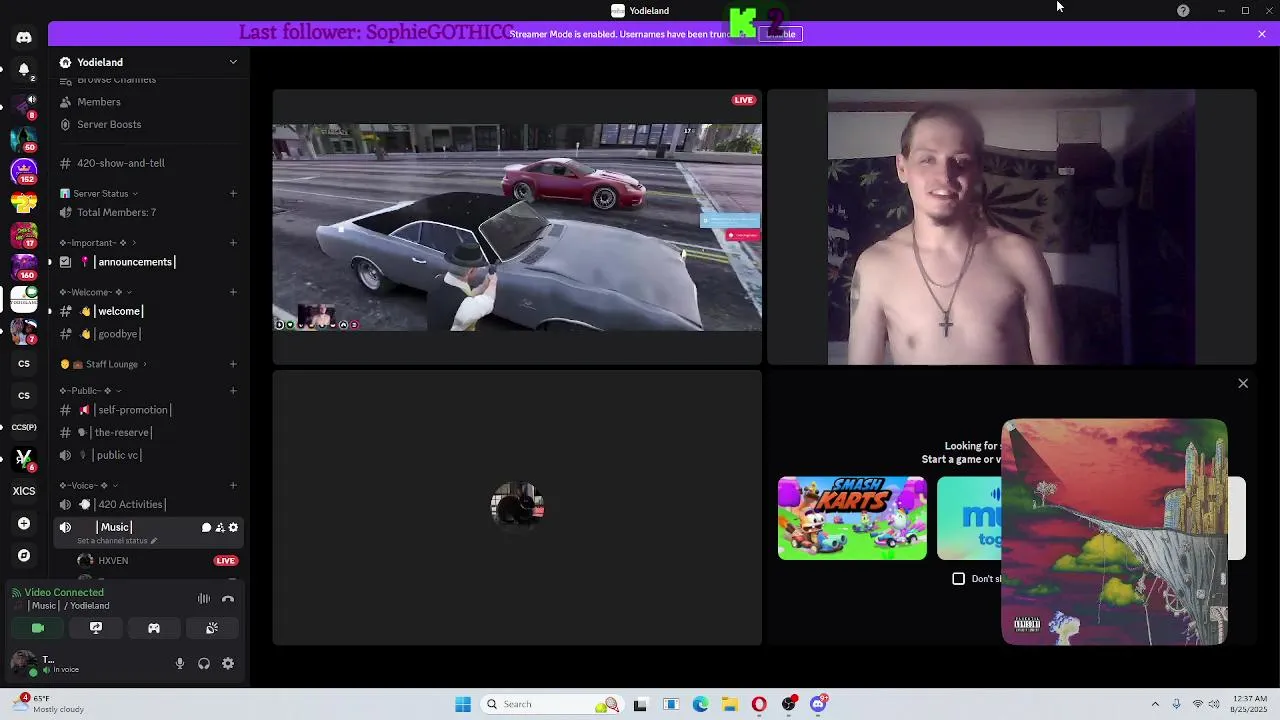Close the activities suggestion panel
Viewport: 1280px width, 720px height.
[x=1243, y=383]
